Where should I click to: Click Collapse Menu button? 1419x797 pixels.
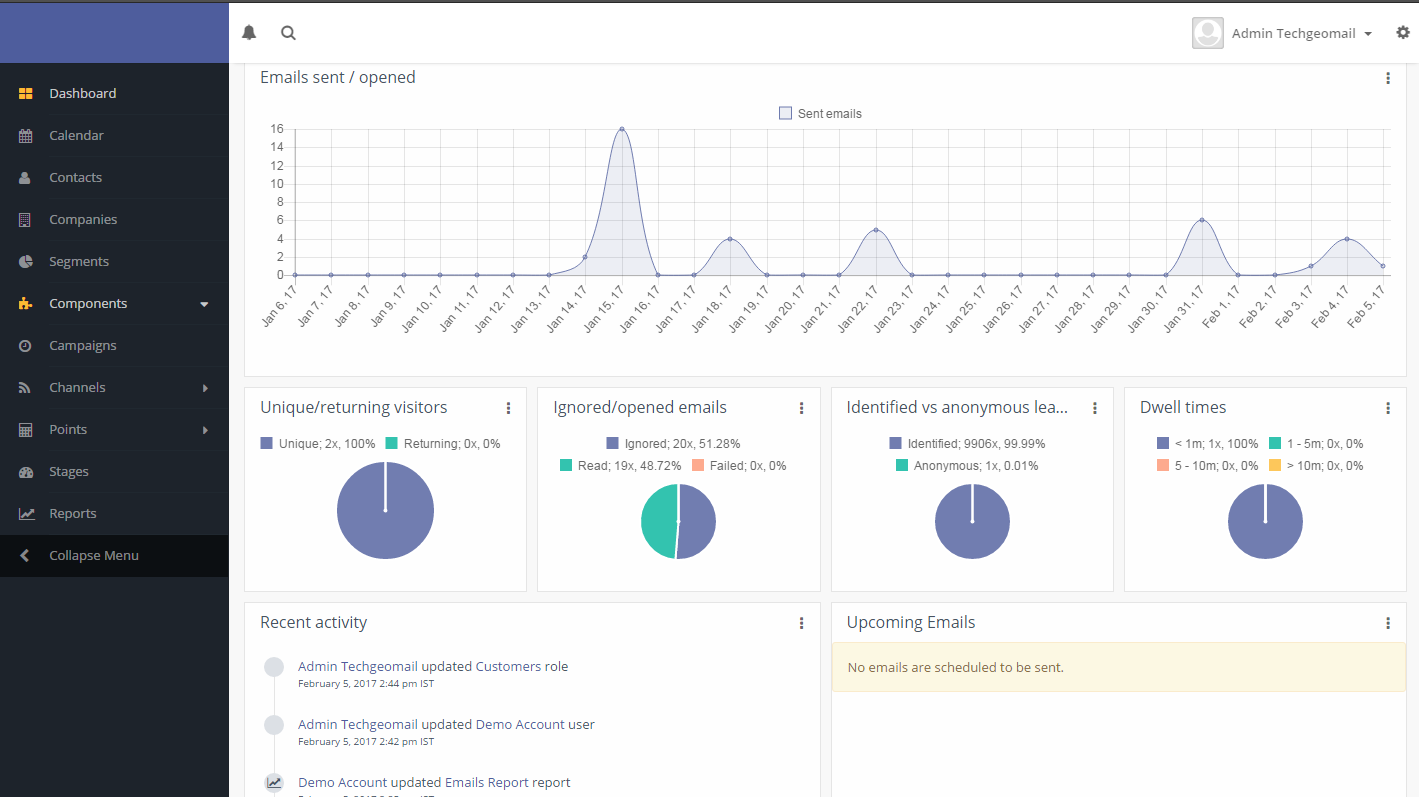93,556
